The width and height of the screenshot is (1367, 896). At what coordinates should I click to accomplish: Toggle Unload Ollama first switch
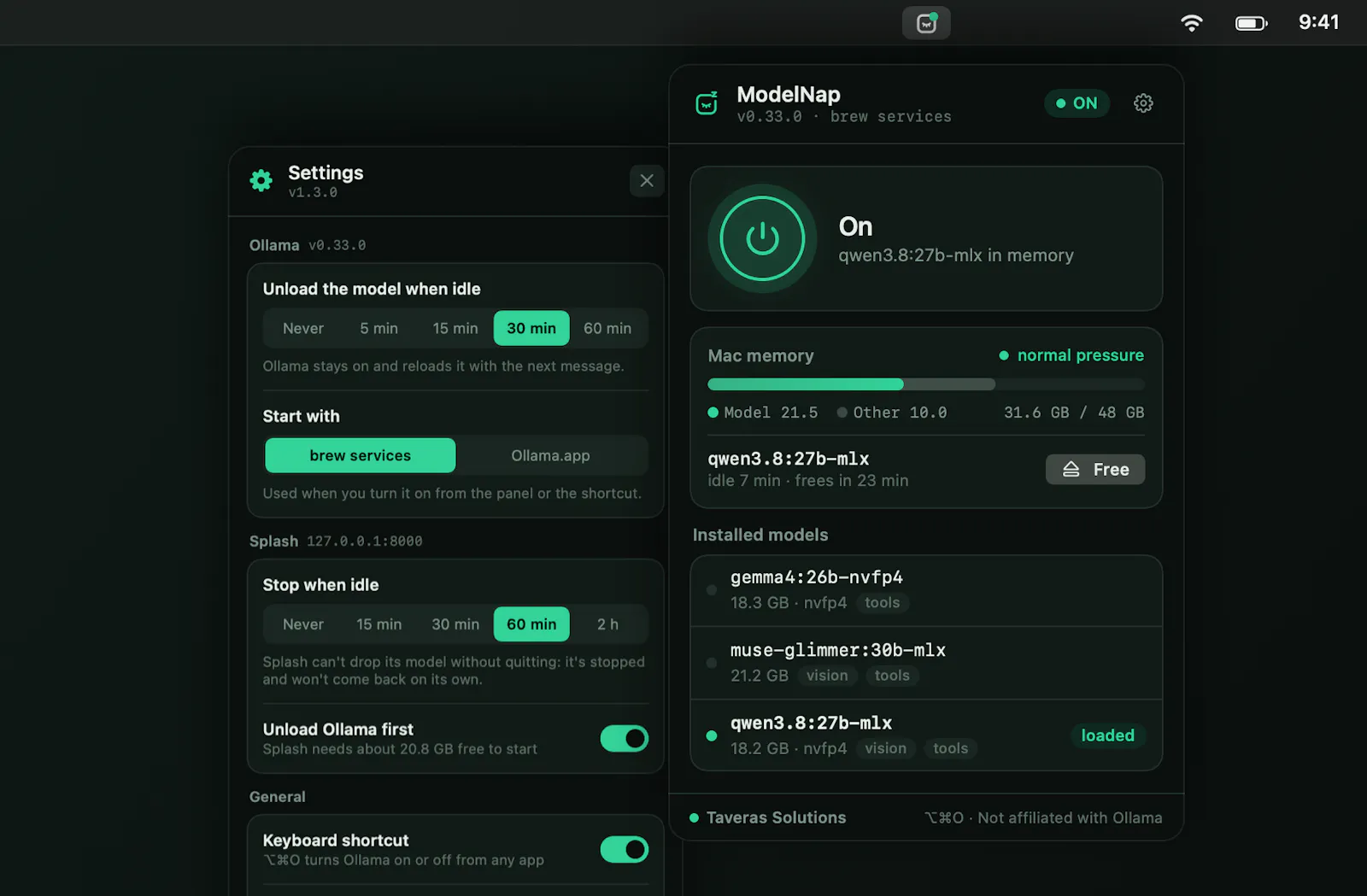(x=625, y=738)
